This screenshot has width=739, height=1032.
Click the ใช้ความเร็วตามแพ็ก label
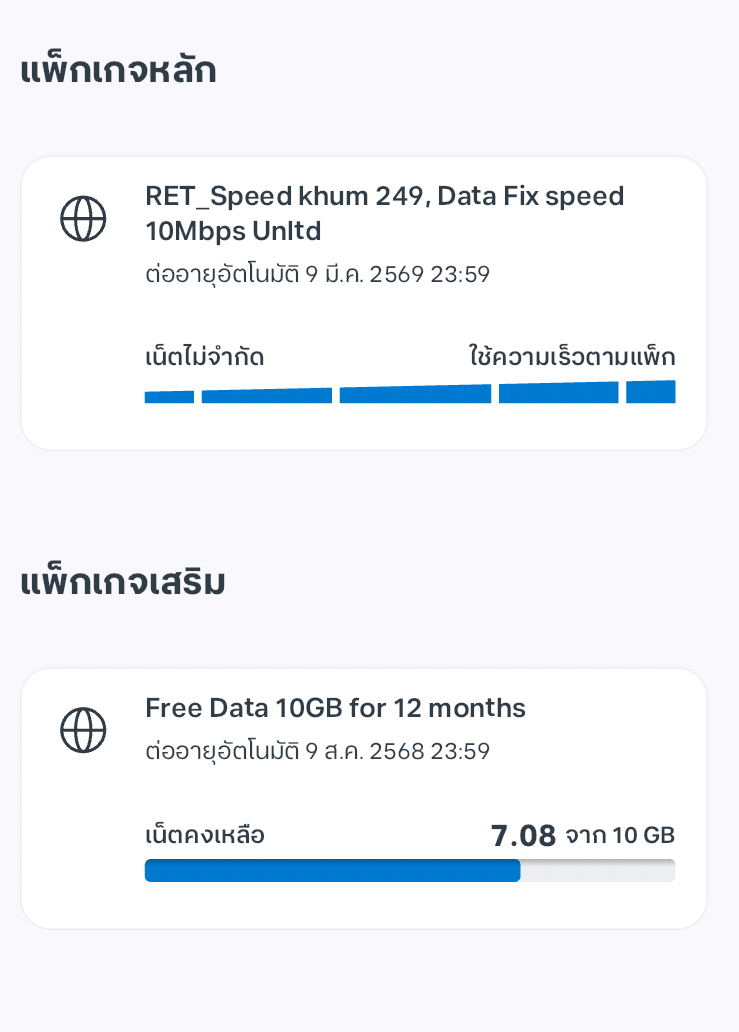(x=572, y=356)
